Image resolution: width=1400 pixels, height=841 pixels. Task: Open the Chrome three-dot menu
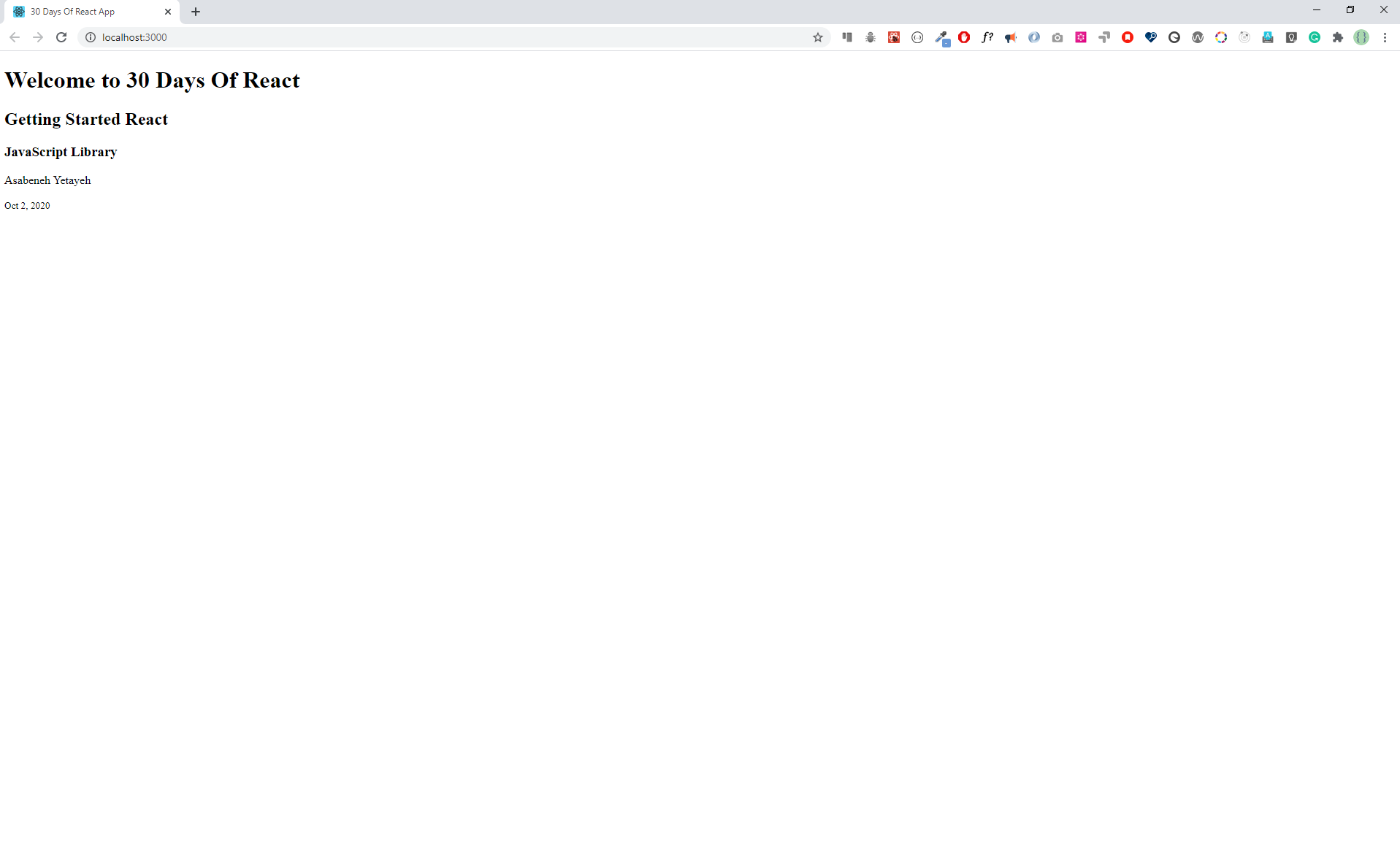coord(1385,37)
